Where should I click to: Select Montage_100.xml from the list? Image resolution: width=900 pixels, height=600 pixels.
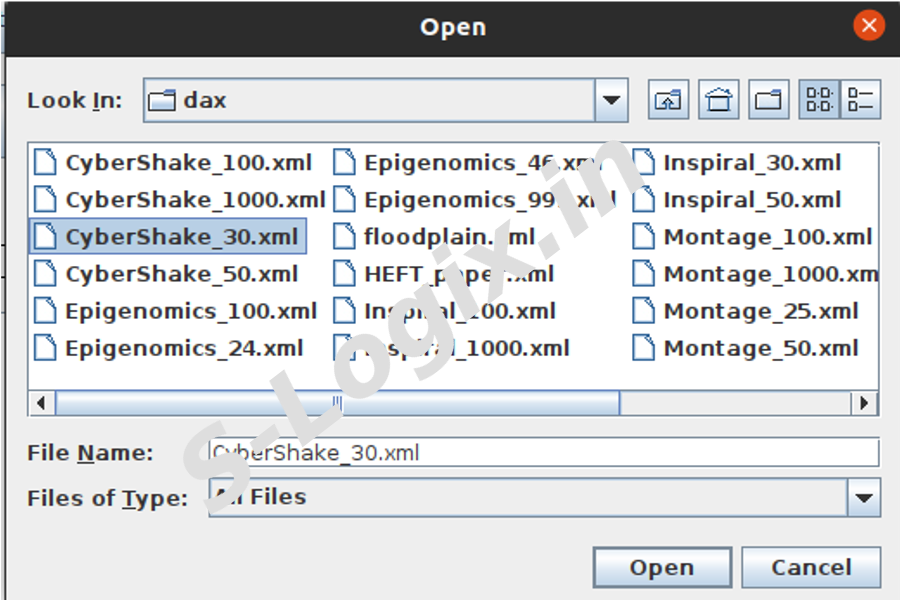(x=767, y=237)
